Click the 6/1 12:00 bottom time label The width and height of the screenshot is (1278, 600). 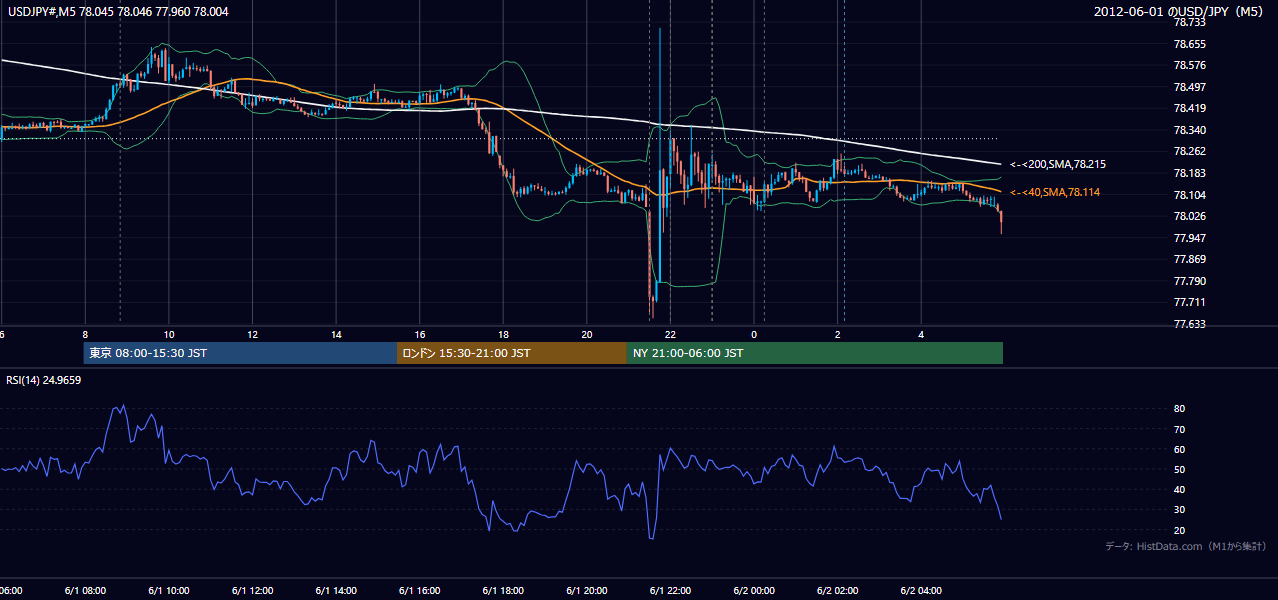tap(252, 590)
